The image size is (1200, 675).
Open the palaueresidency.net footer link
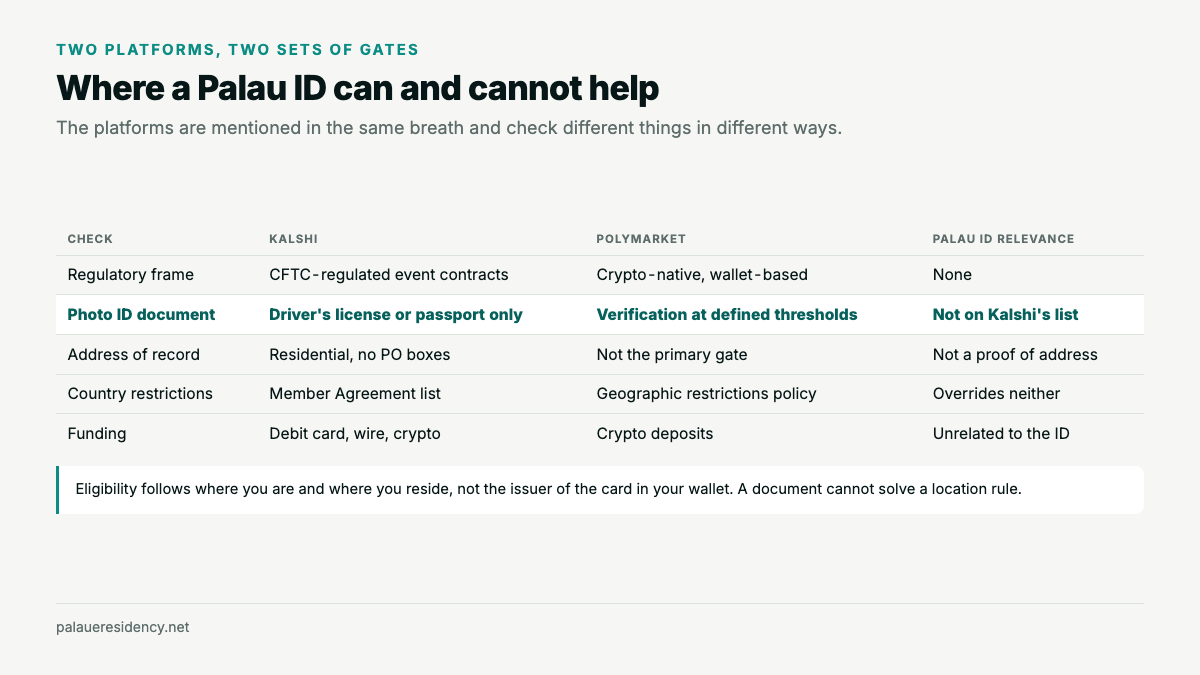[x=122, y=627]
